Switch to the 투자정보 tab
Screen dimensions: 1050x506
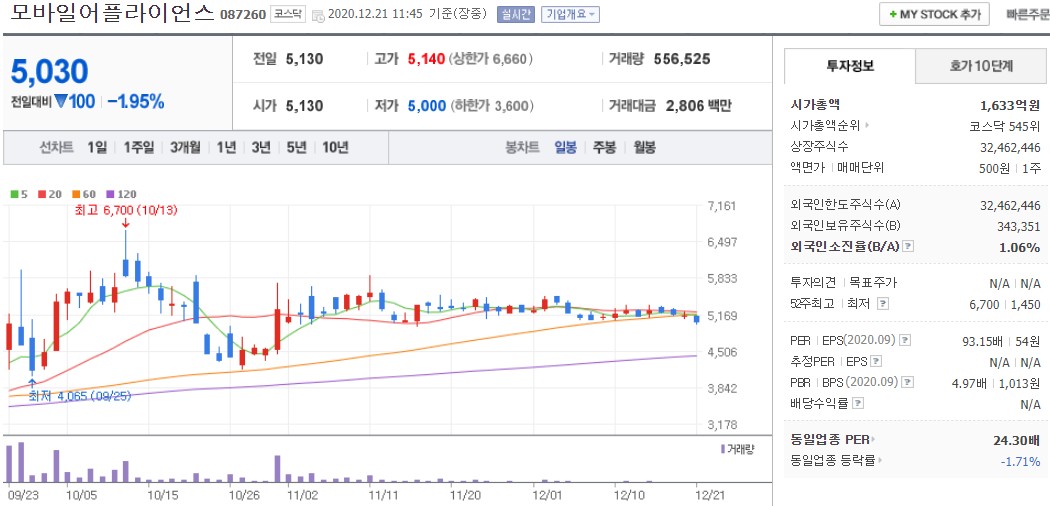pos(850,66)
